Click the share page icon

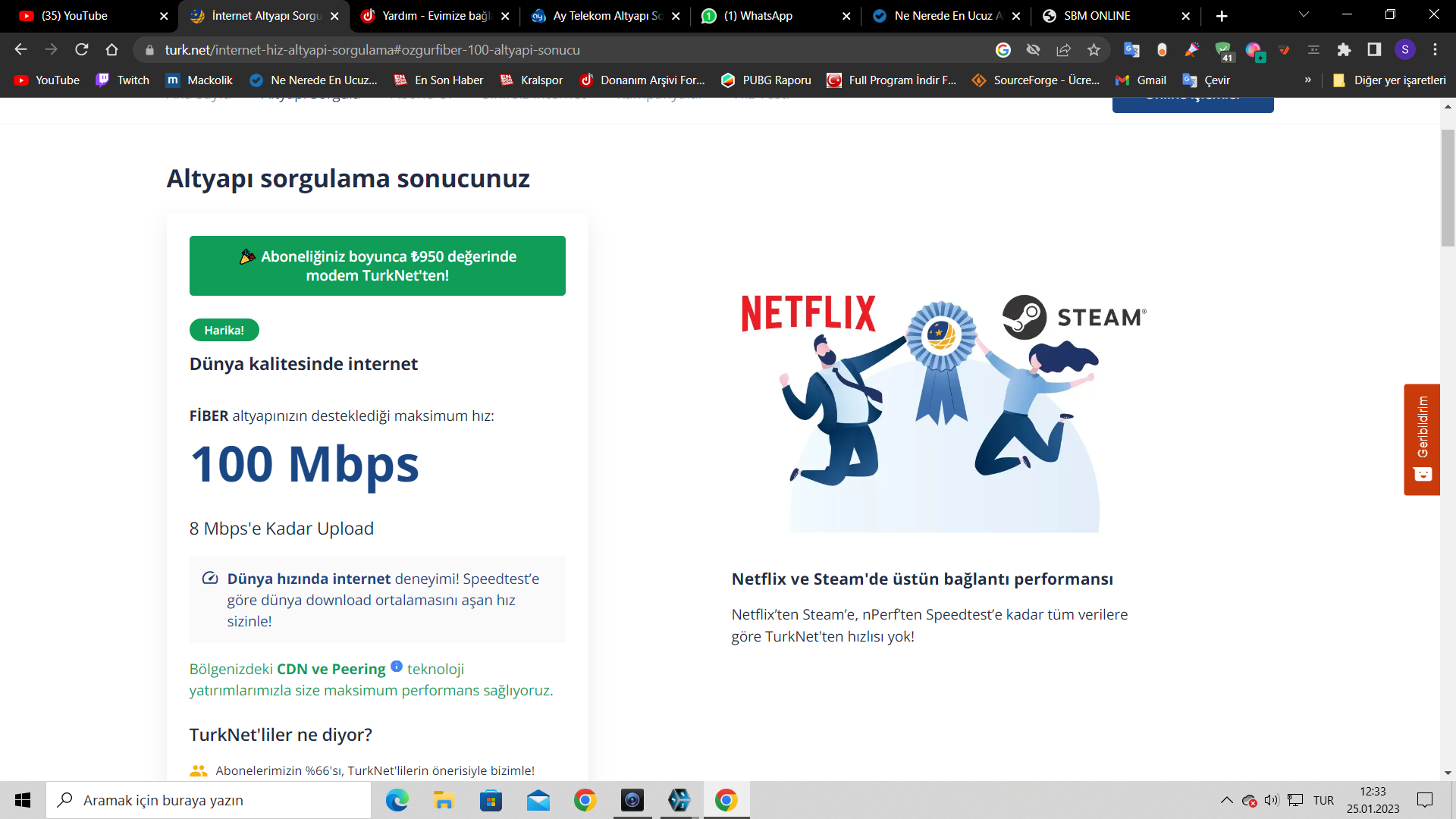pos(1063,50)
